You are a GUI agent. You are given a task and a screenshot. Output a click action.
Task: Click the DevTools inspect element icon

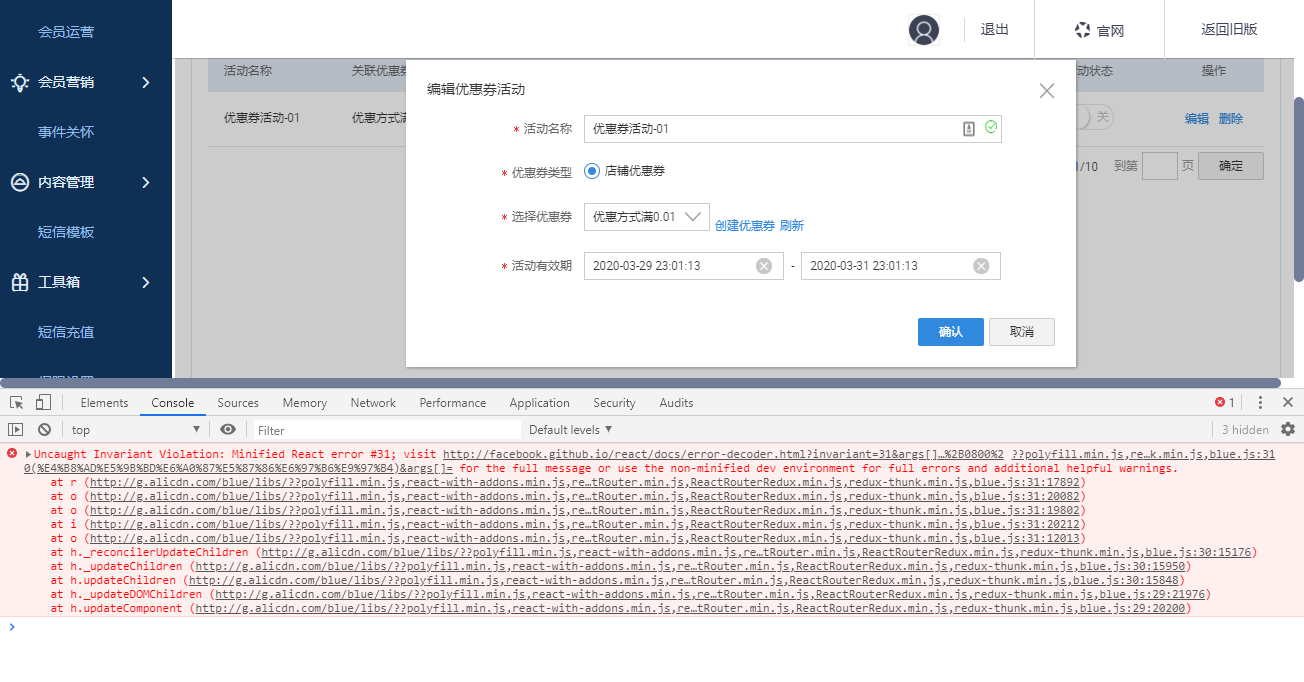coord(17,402)
